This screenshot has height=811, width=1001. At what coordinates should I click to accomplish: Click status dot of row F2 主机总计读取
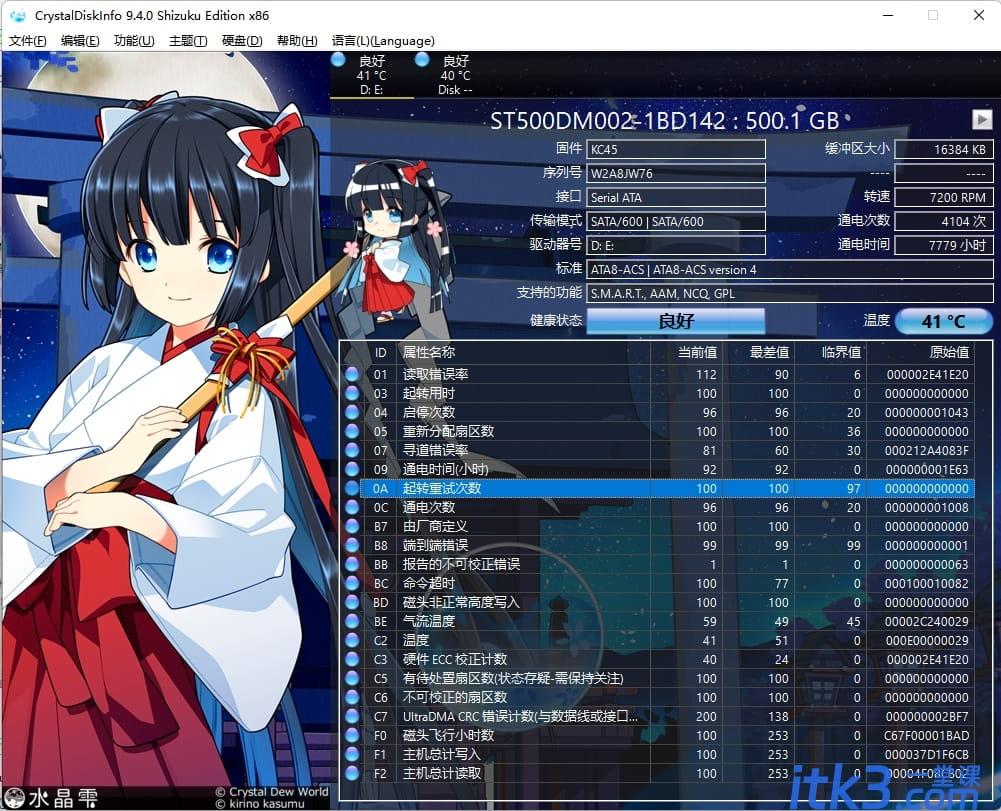coord(352,773)
